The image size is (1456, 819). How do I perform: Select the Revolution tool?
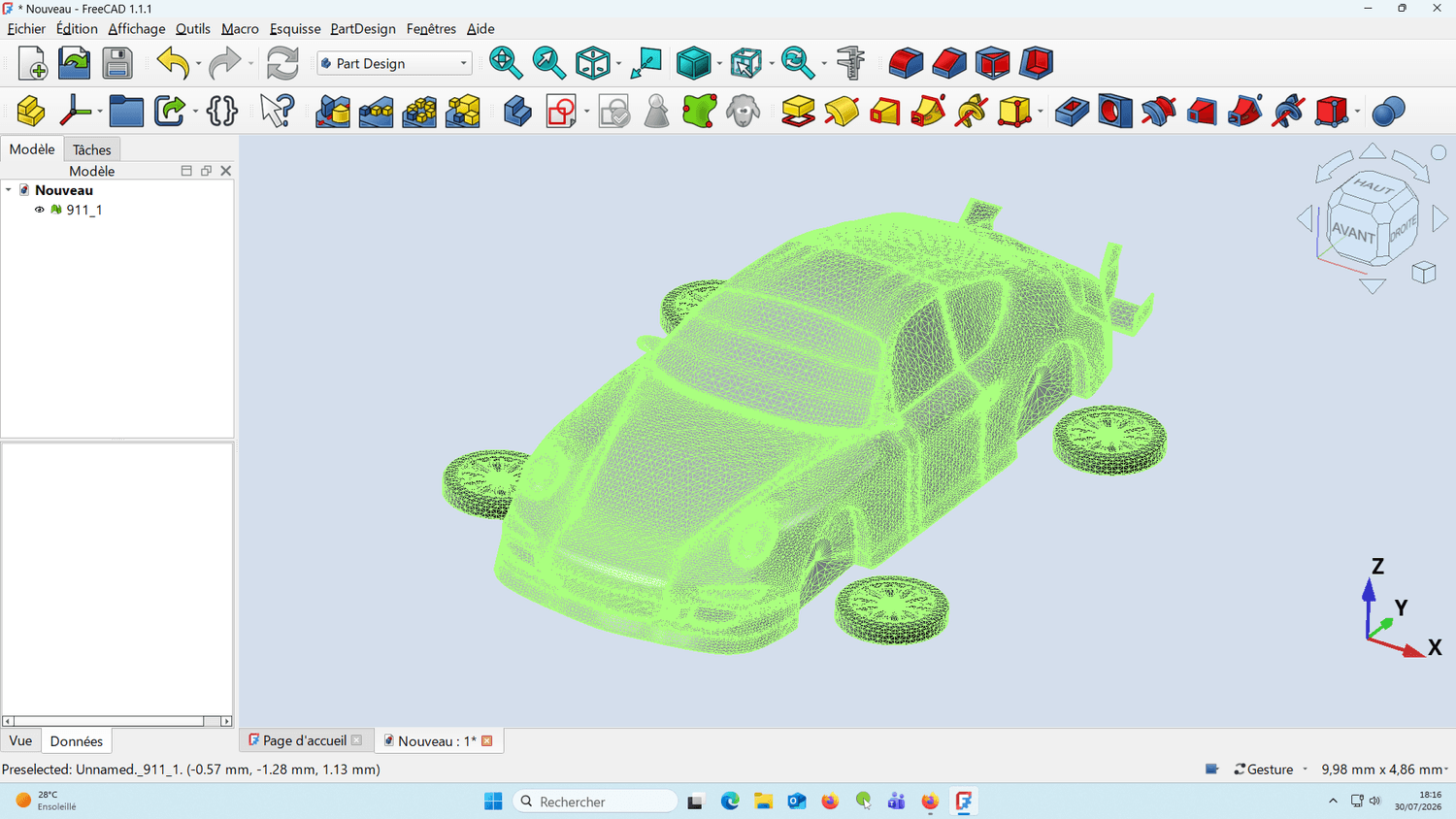842,112
